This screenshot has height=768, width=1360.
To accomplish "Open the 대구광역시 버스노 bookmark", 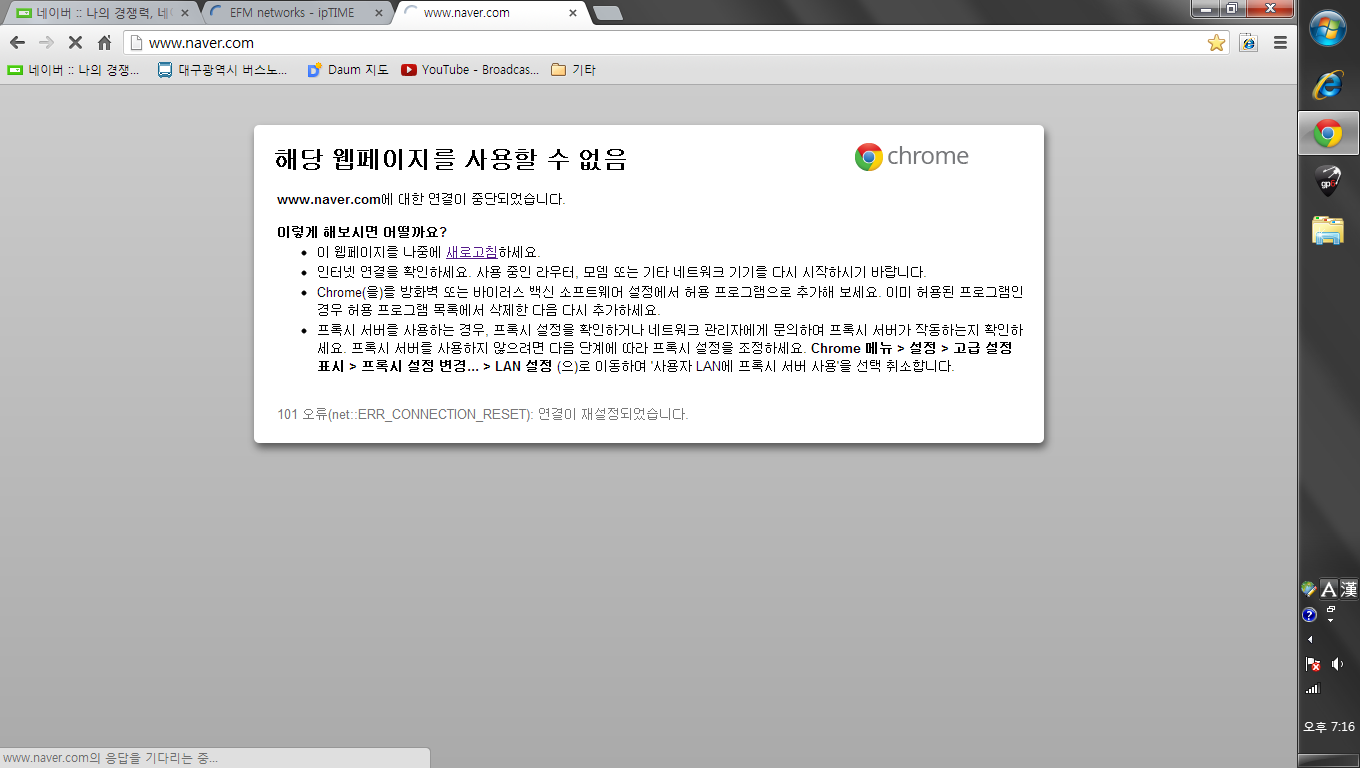I will pyautogui.click(x=222, y=70).
